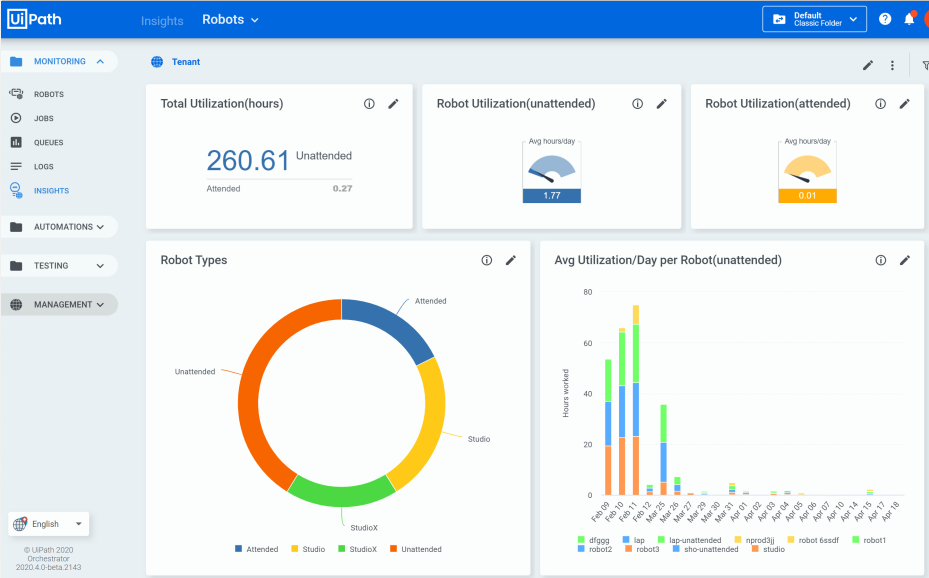This screenshot has height=578, width=929.
Task: Edit the Robot Utilization(attended) widget
Action: (905, 104)
